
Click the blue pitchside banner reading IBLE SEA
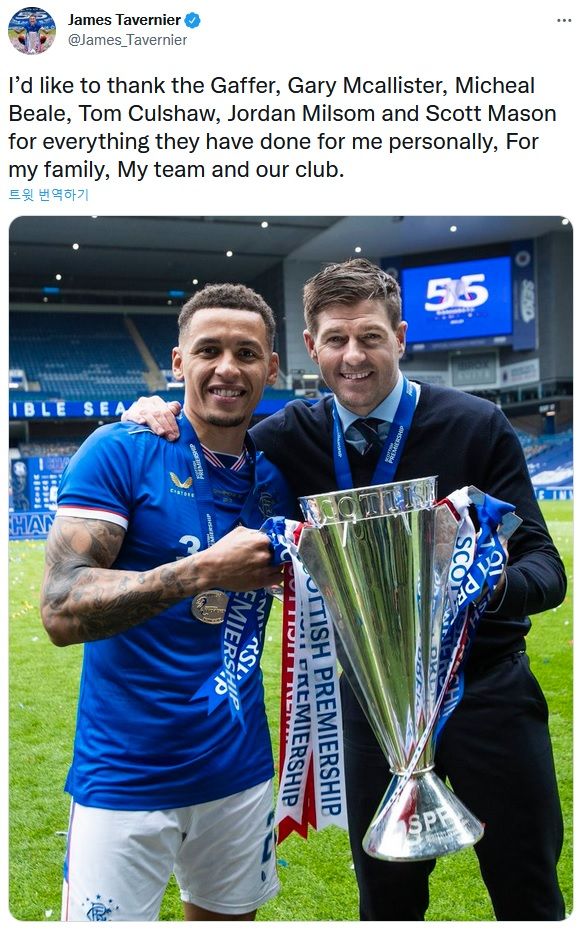click(71, 408)
